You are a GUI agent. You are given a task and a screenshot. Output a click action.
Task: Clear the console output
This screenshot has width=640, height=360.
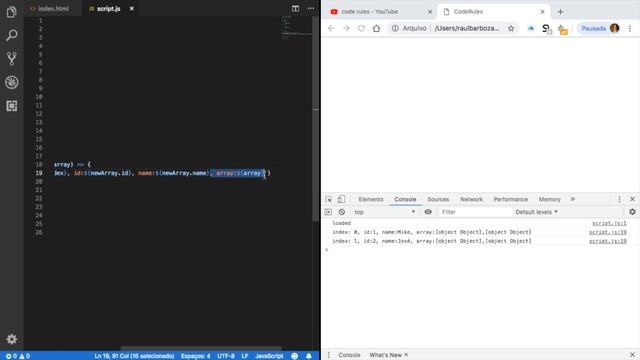tap(342, 212)
